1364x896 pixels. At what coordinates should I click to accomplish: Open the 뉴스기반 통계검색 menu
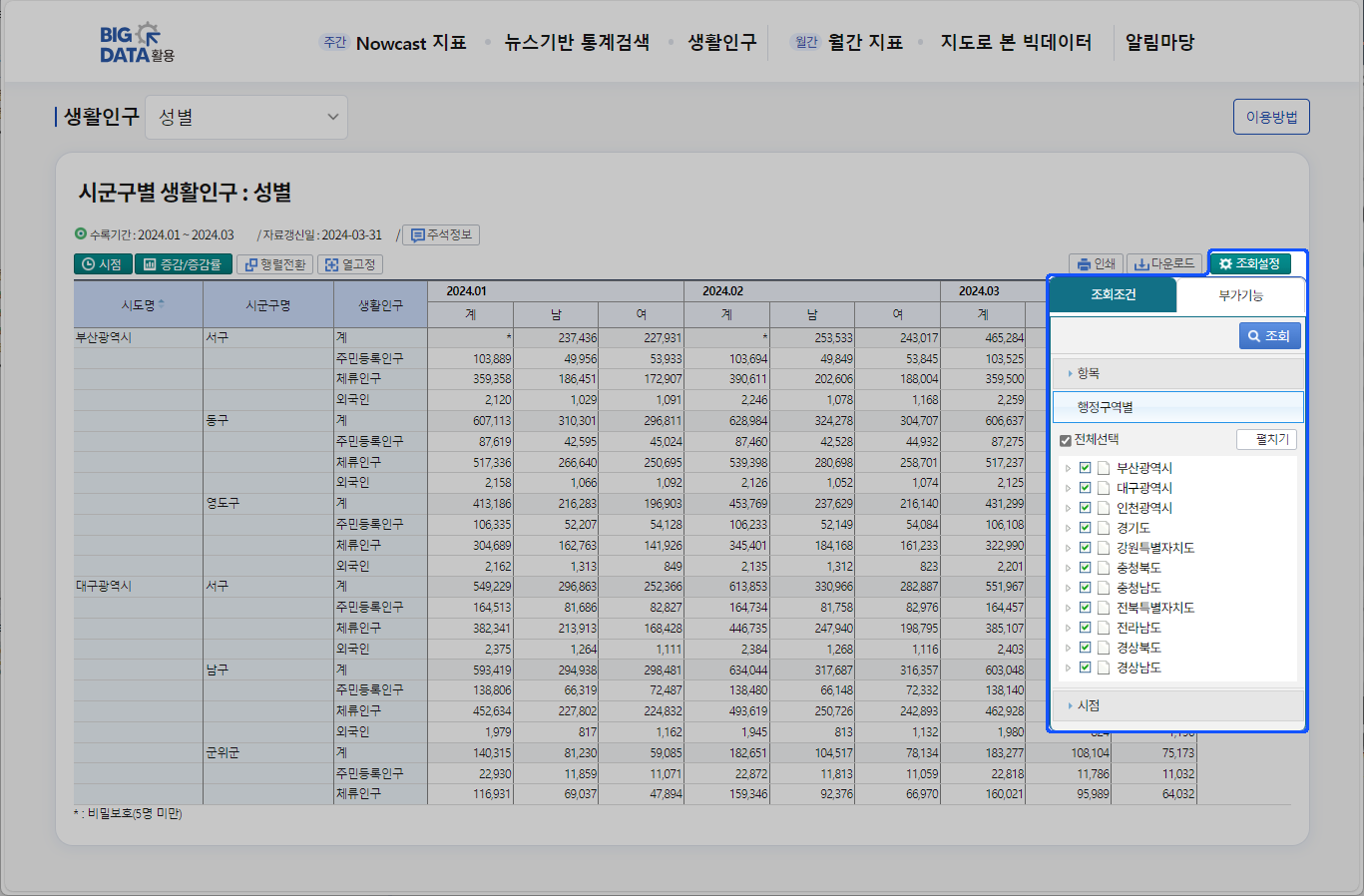click(577, 43)
